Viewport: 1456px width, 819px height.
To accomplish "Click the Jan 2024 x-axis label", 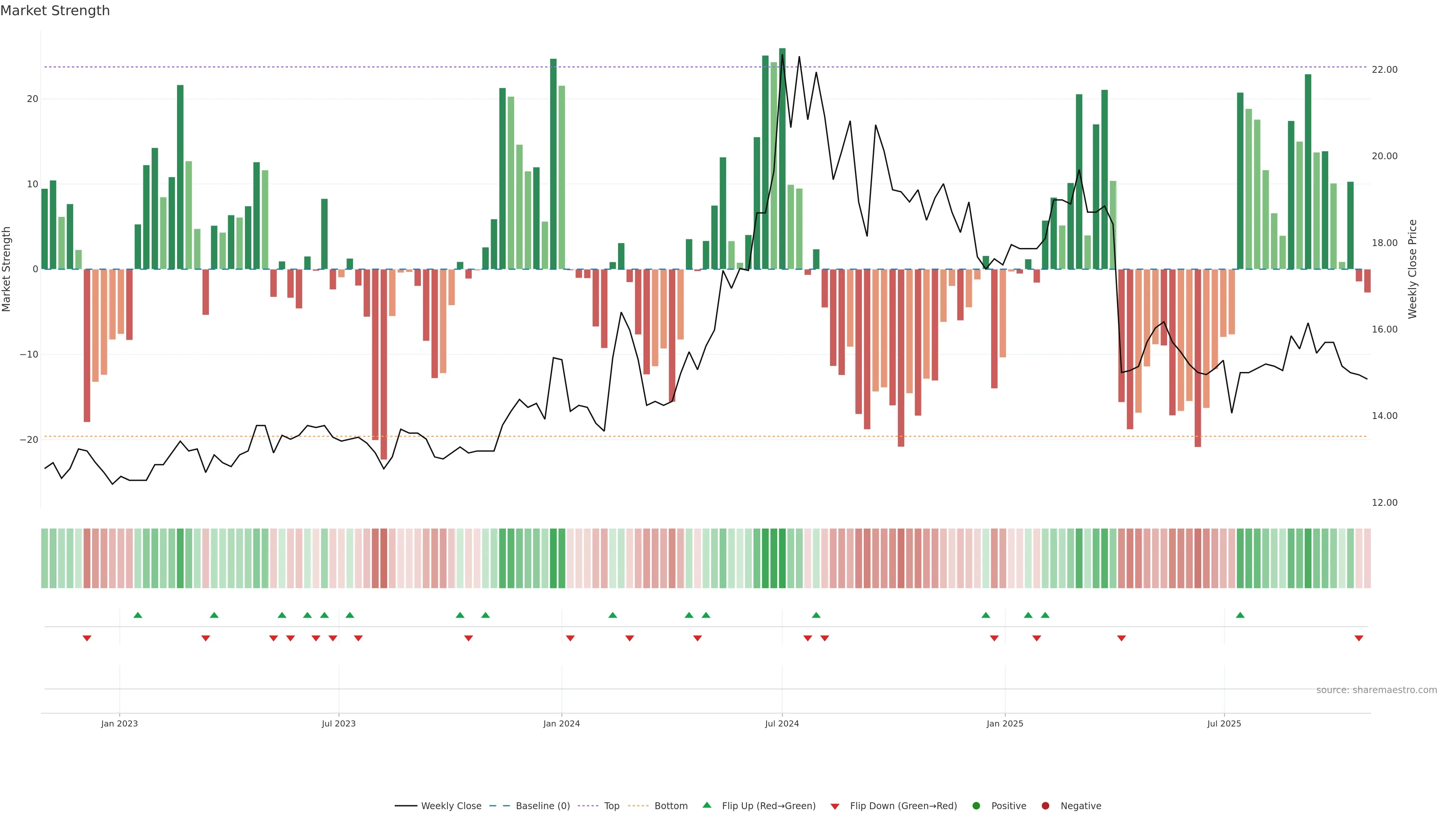I will tap(561, 723).
